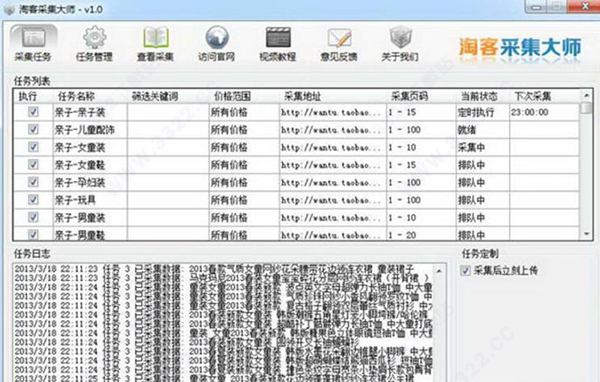Disable 采集后立刻上传 checkbox
The image size is (600, 382).
pos(465,271)
